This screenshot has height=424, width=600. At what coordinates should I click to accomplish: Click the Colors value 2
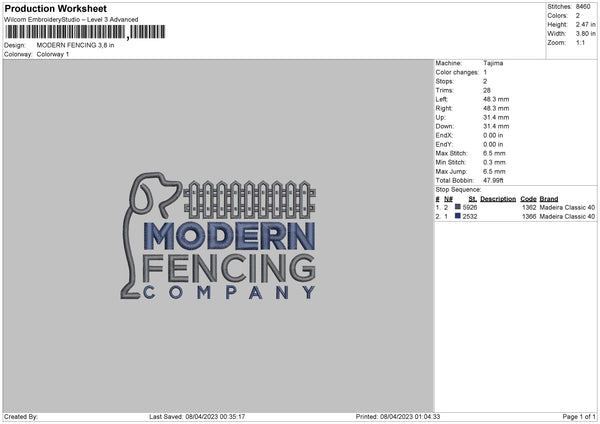[577, 16]
